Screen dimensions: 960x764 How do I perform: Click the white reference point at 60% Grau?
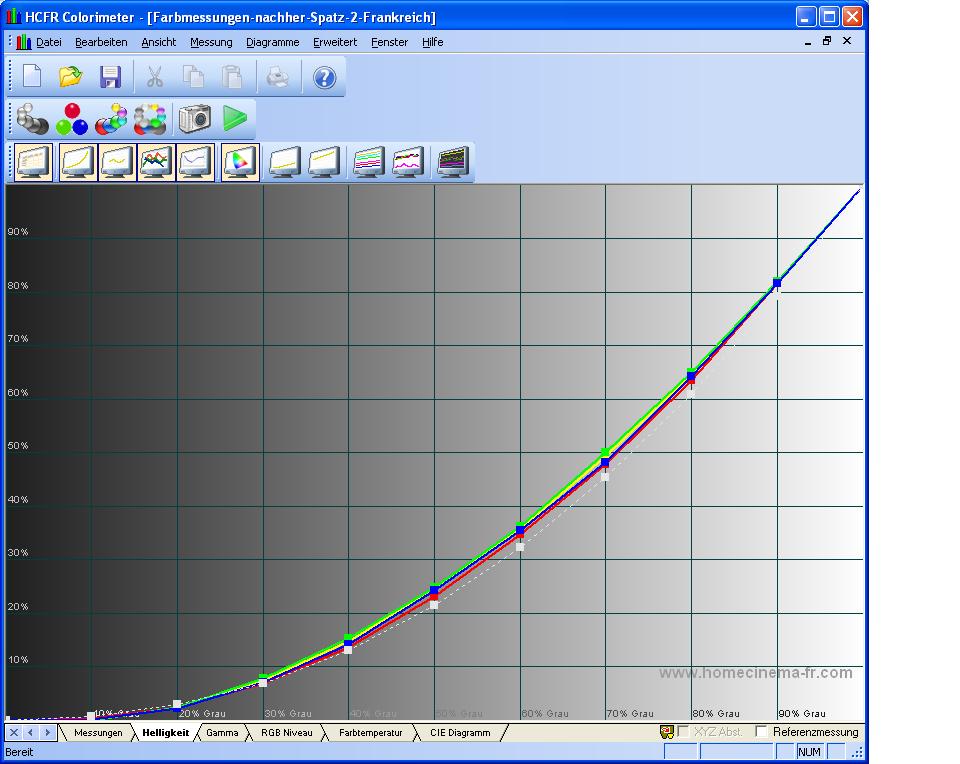tap(520, 547)
